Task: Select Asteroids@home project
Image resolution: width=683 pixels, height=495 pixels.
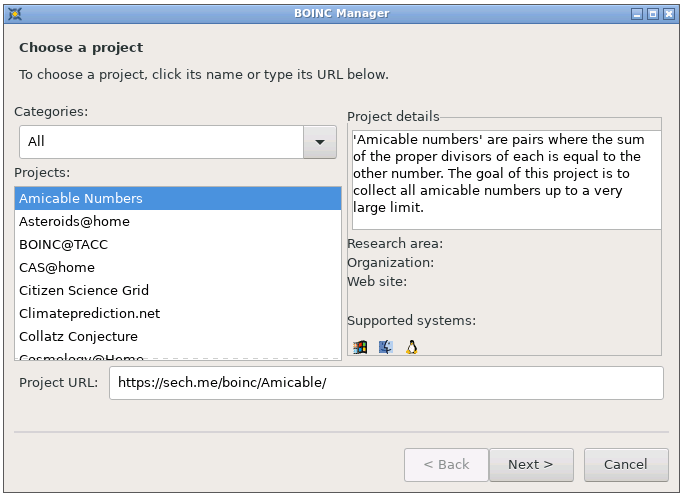Action: pos(178,221)
